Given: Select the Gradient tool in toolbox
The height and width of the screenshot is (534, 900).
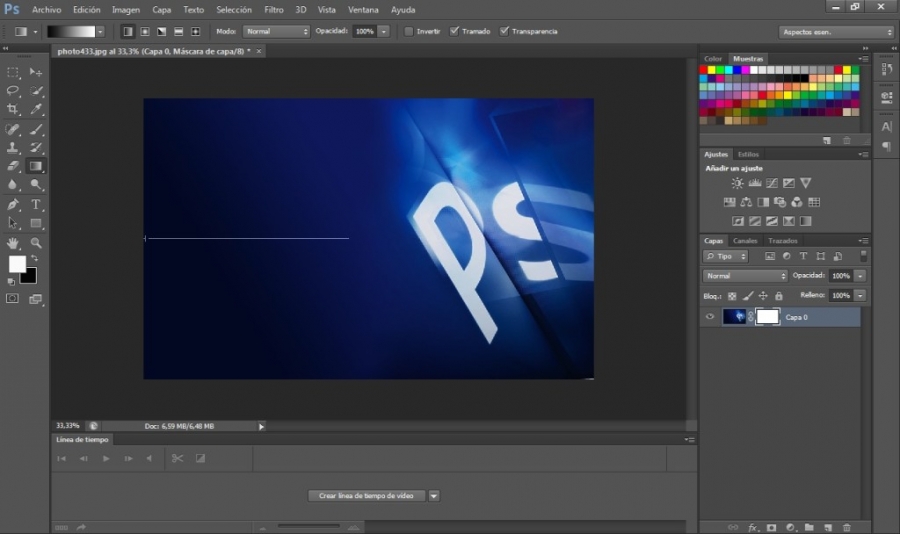Looking at the screenshot, I should pyautogui.click(x=36, y=166).
